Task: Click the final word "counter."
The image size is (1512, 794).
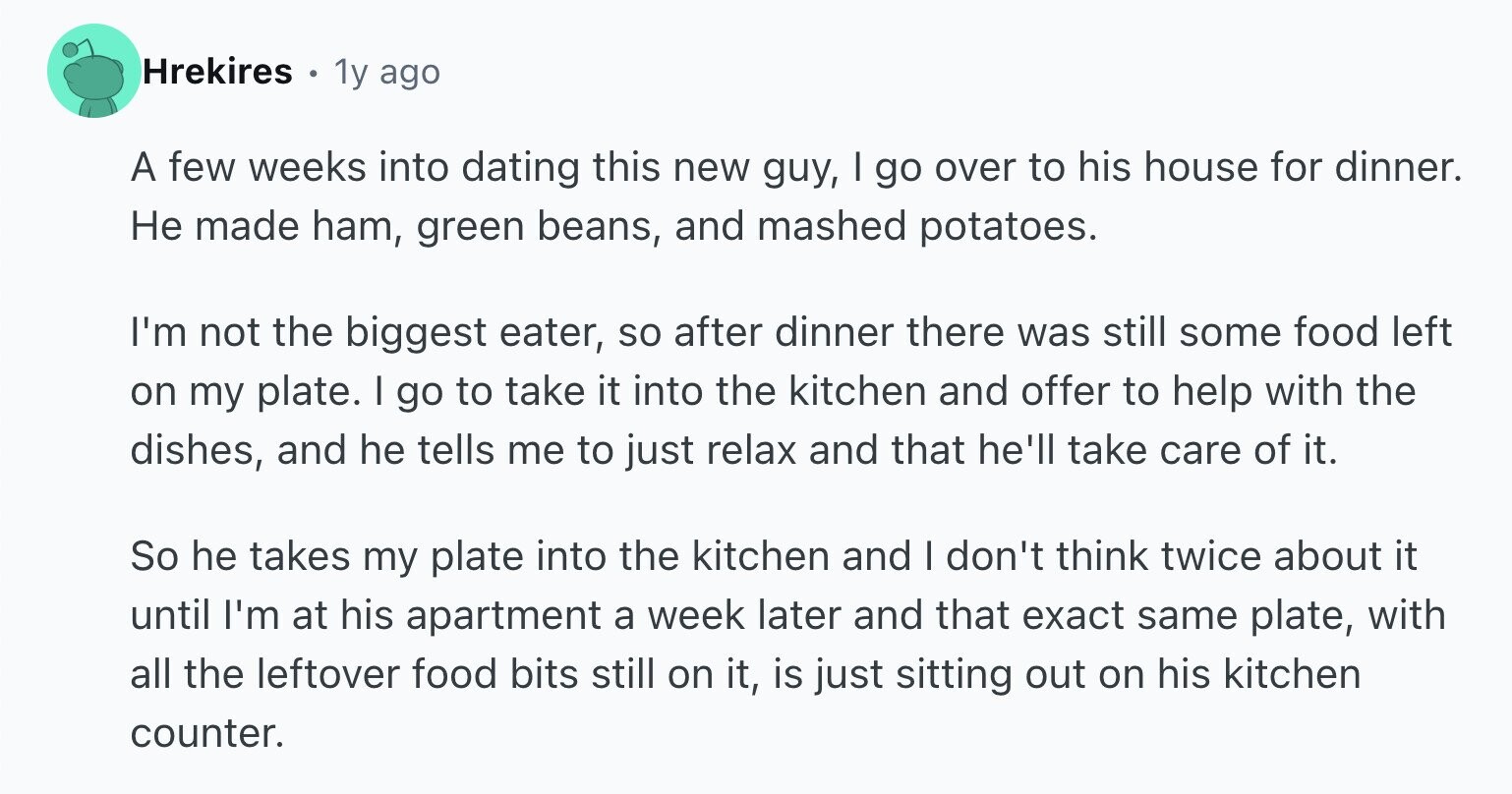Action: tap(206, 734)
